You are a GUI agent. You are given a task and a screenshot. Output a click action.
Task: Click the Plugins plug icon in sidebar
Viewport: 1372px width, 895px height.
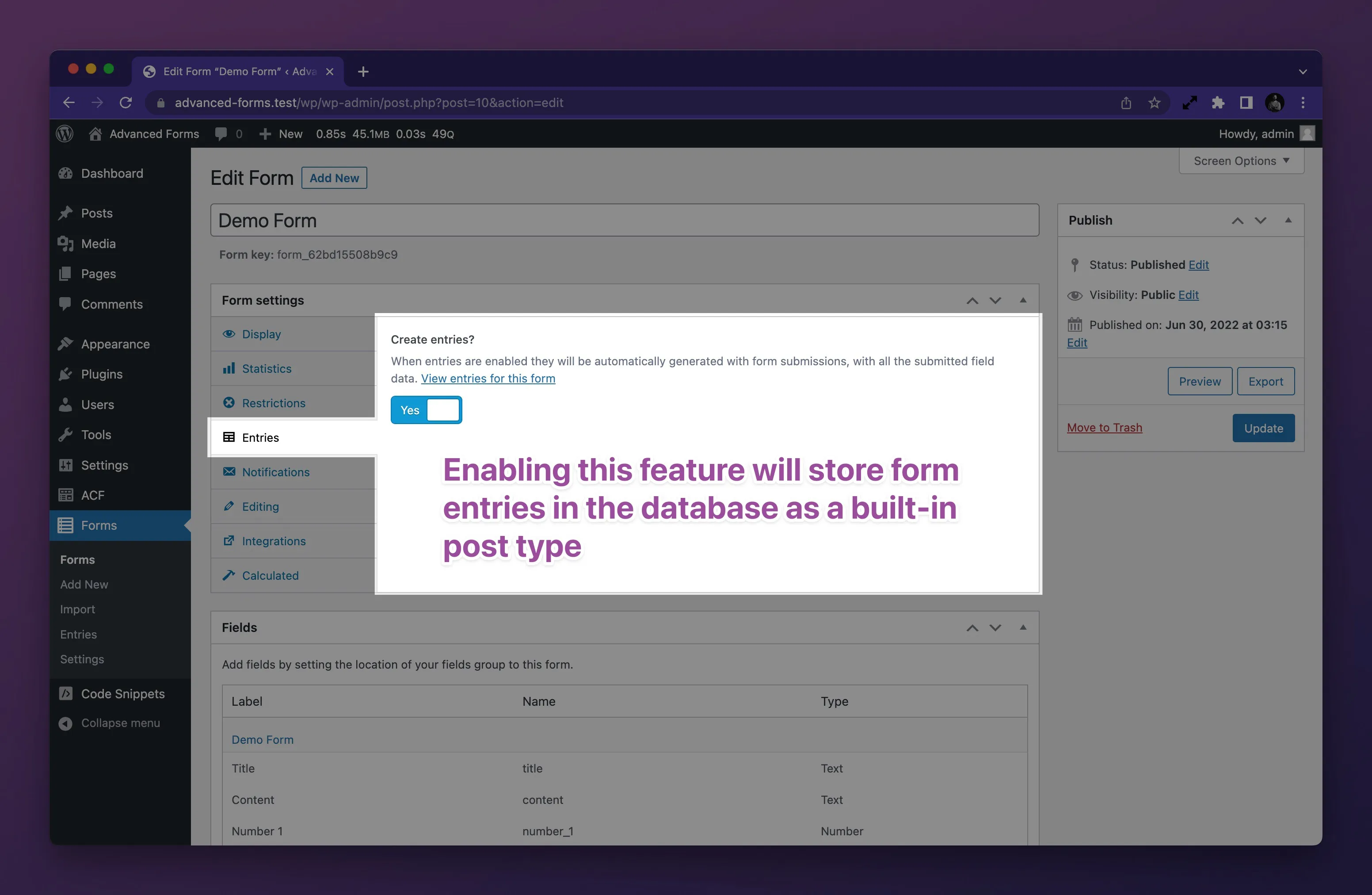click(66, 374)
